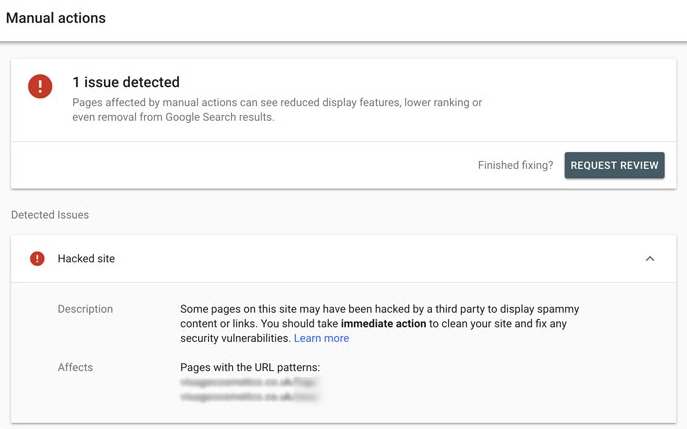Click the red warning icon beside Hacked site
The image size is (687, 429).
(37, 259)
